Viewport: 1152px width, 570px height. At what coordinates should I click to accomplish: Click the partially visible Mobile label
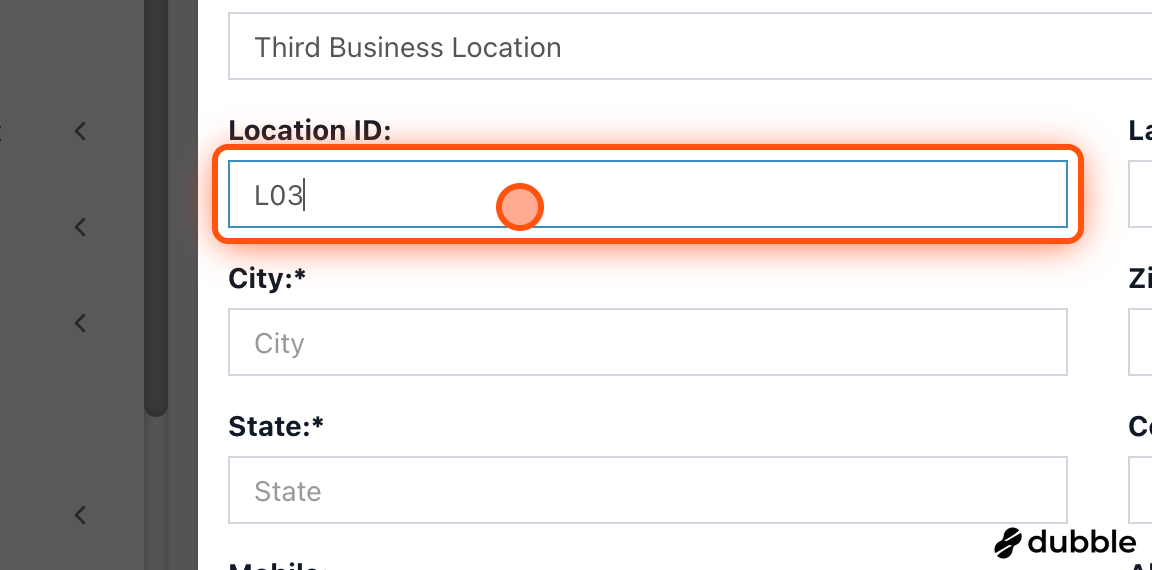pos(277,566)
